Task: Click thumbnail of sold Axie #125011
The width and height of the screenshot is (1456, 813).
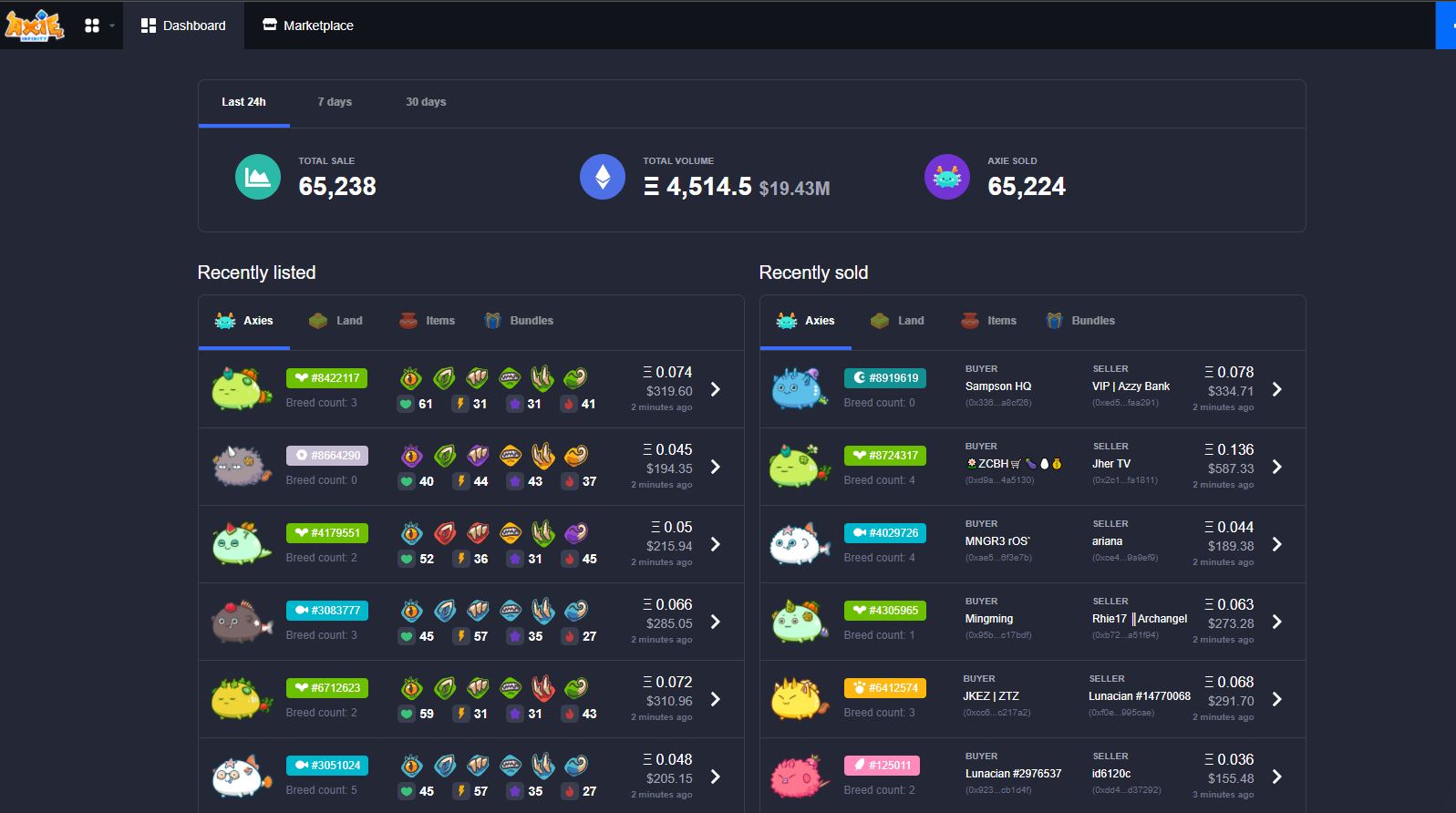Action: click(800, 777)
